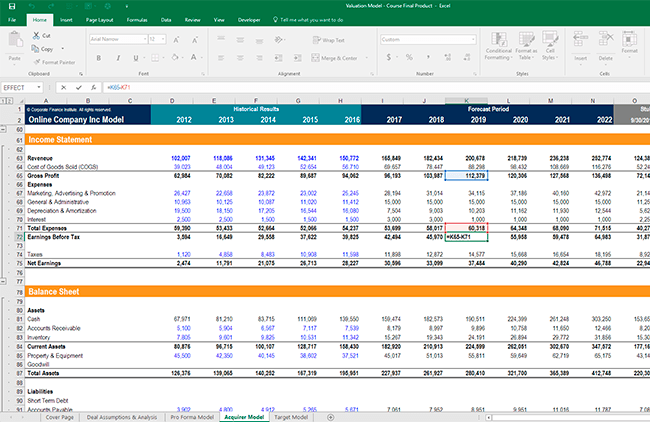Add a new sheet with plus button

(x=331, y=416)
